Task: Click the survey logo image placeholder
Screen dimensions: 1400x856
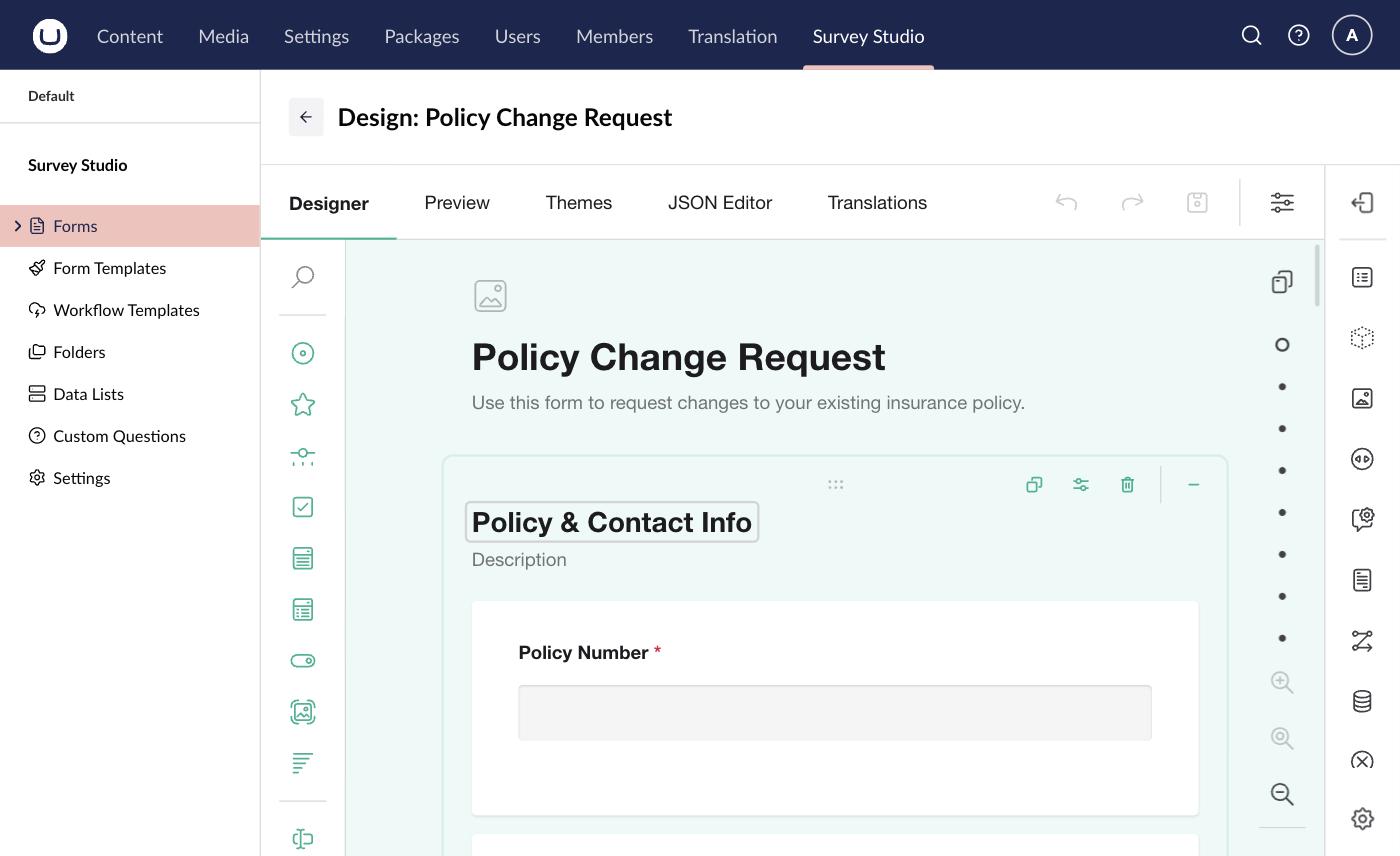Action: [x=490, y=296]
